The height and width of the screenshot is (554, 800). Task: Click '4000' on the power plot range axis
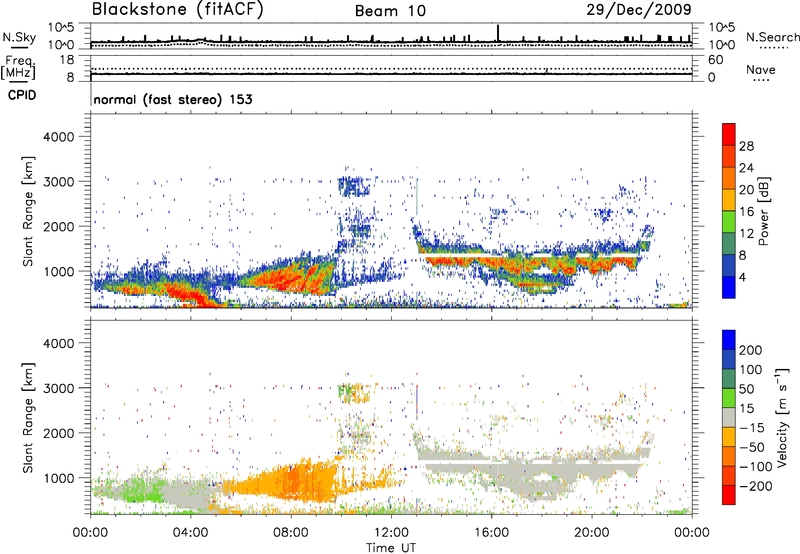tap(58, 137)
